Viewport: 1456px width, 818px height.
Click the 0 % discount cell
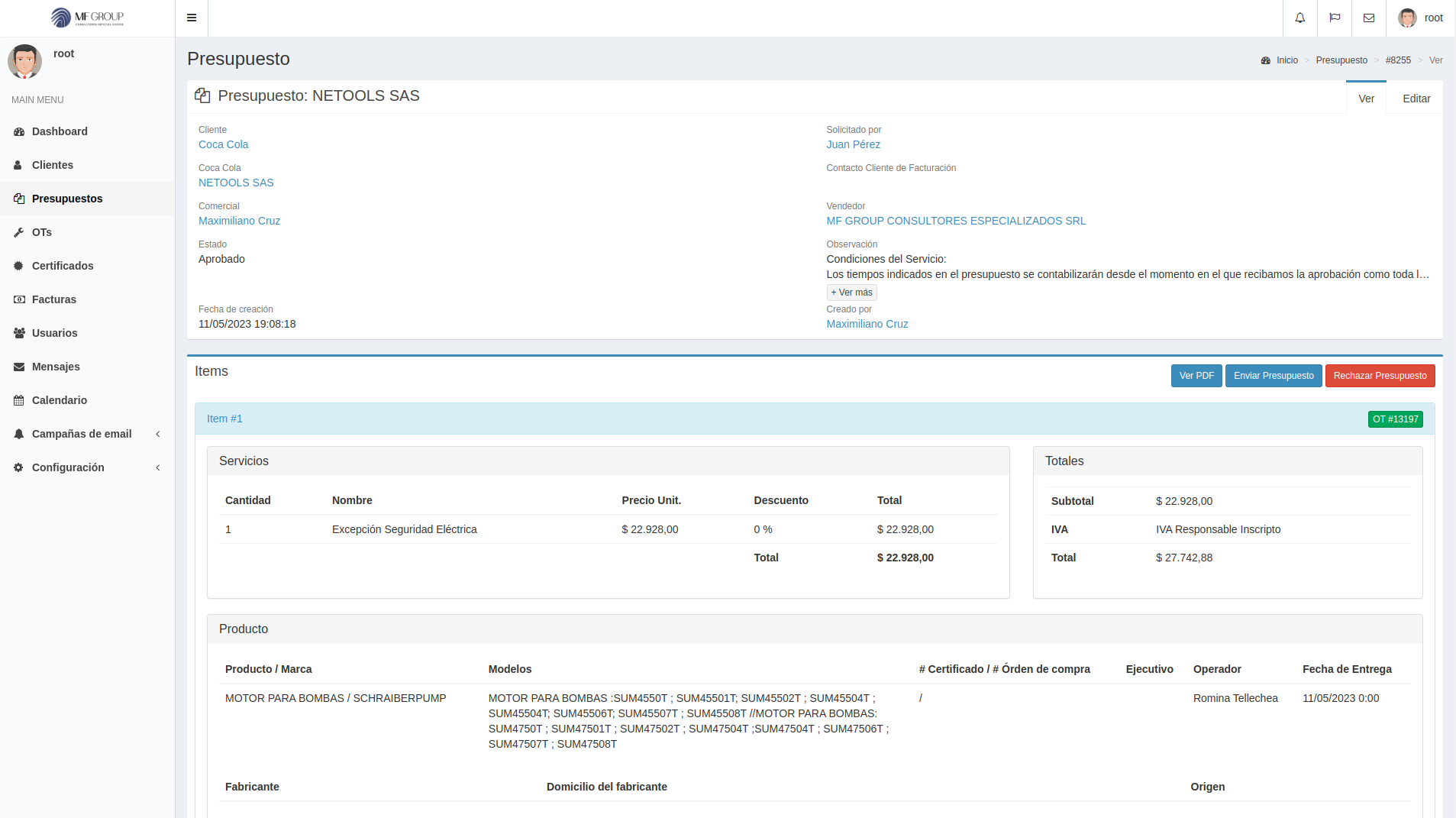tap(763, 529)
